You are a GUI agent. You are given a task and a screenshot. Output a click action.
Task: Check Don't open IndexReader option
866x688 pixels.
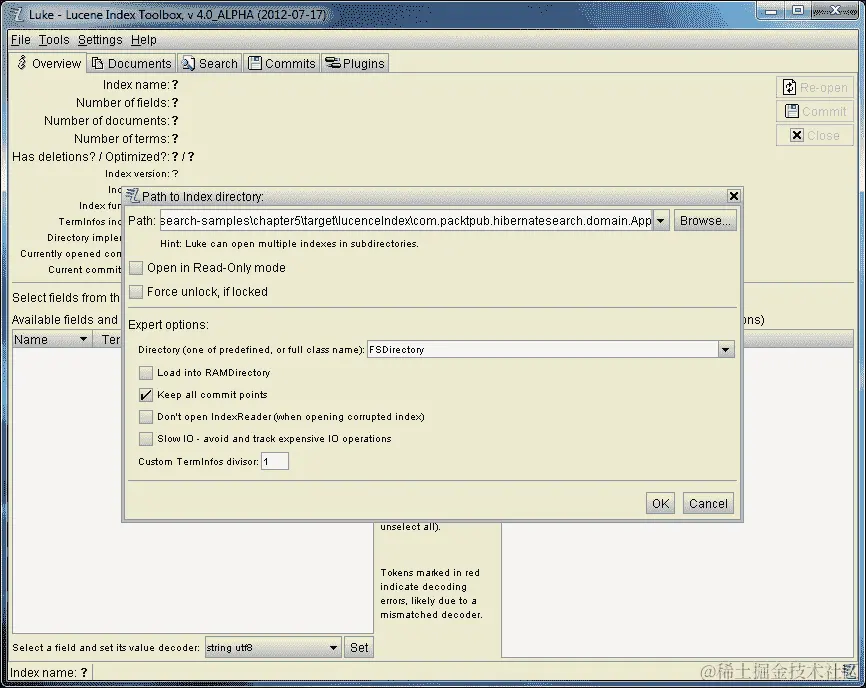pos(146,417)
